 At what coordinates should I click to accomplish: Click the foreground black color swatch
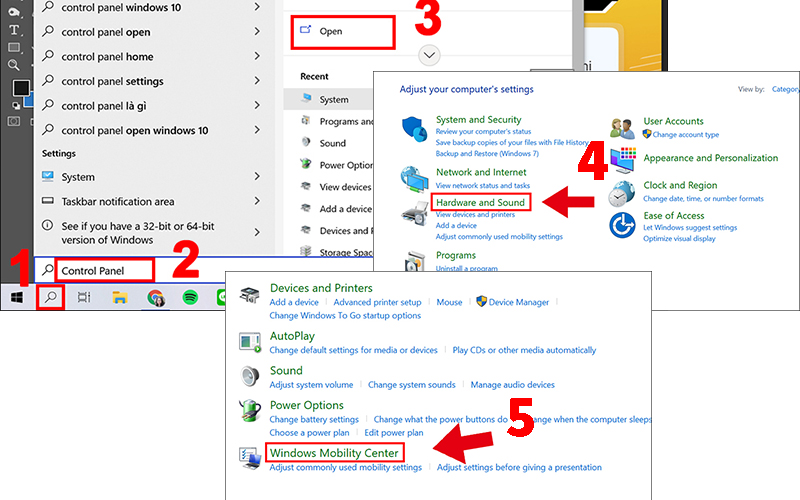[21, 88]
